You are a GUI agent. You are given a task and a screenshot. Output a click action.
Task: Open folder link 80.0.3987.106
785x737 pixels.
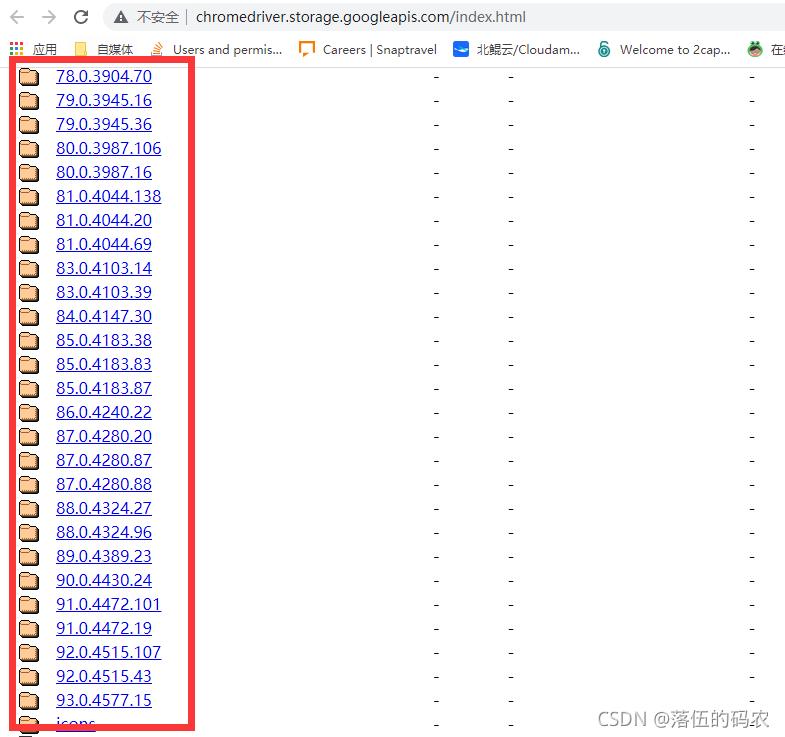click(x=109, y=148)
